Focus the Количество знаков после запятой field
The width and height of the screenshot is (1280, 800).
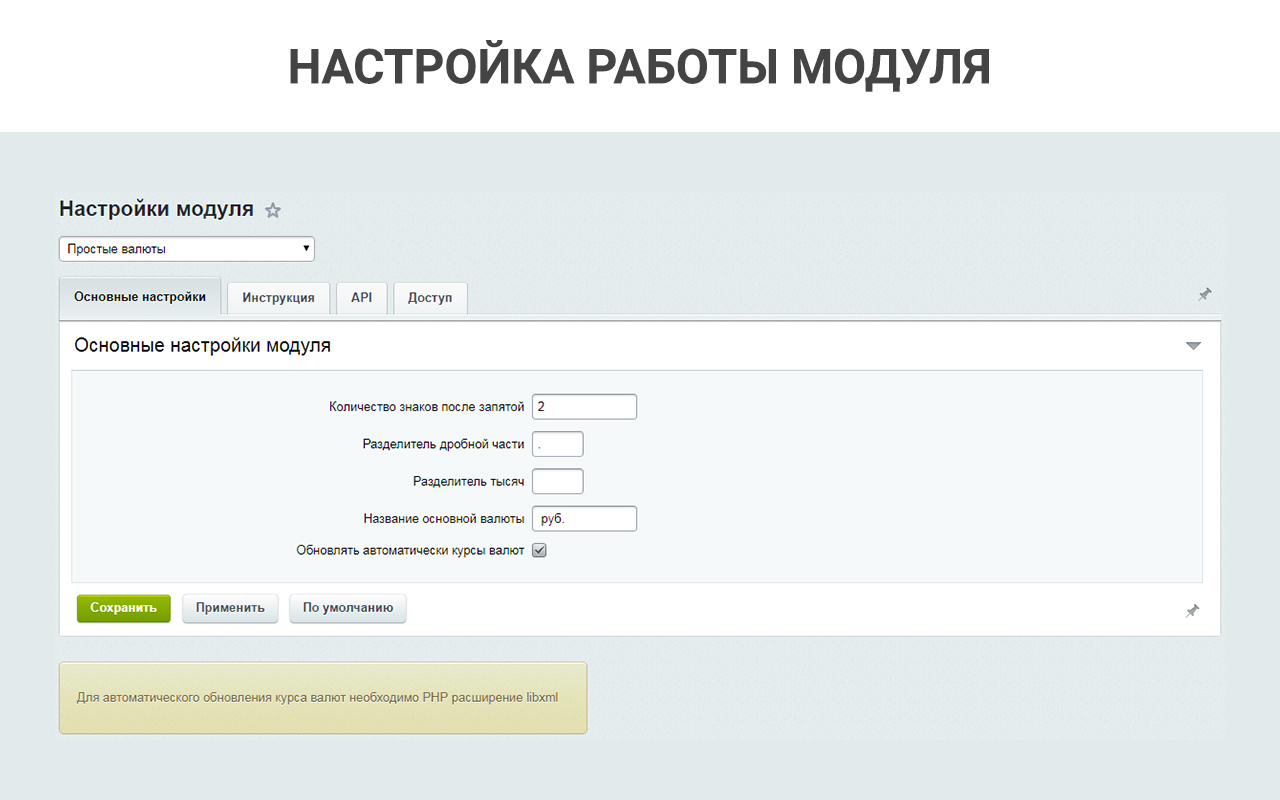[x=584, y=407]
